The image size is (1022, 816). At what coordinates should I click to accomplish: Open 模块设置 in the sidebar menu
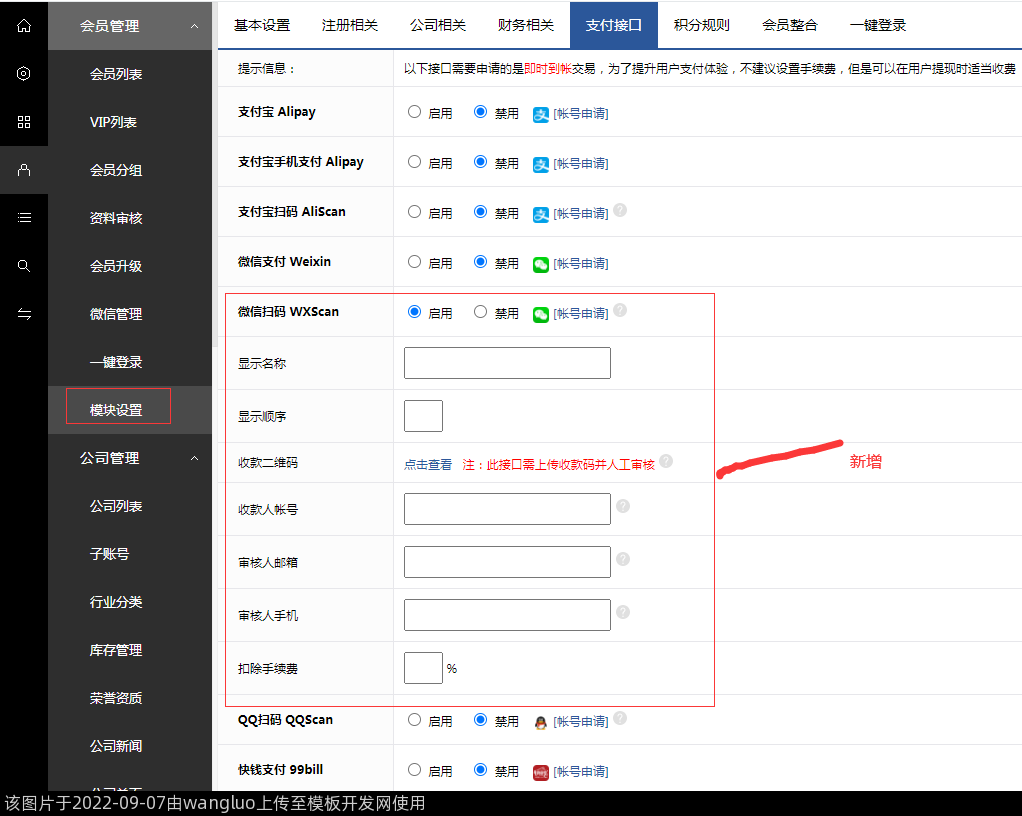point(117,410)
